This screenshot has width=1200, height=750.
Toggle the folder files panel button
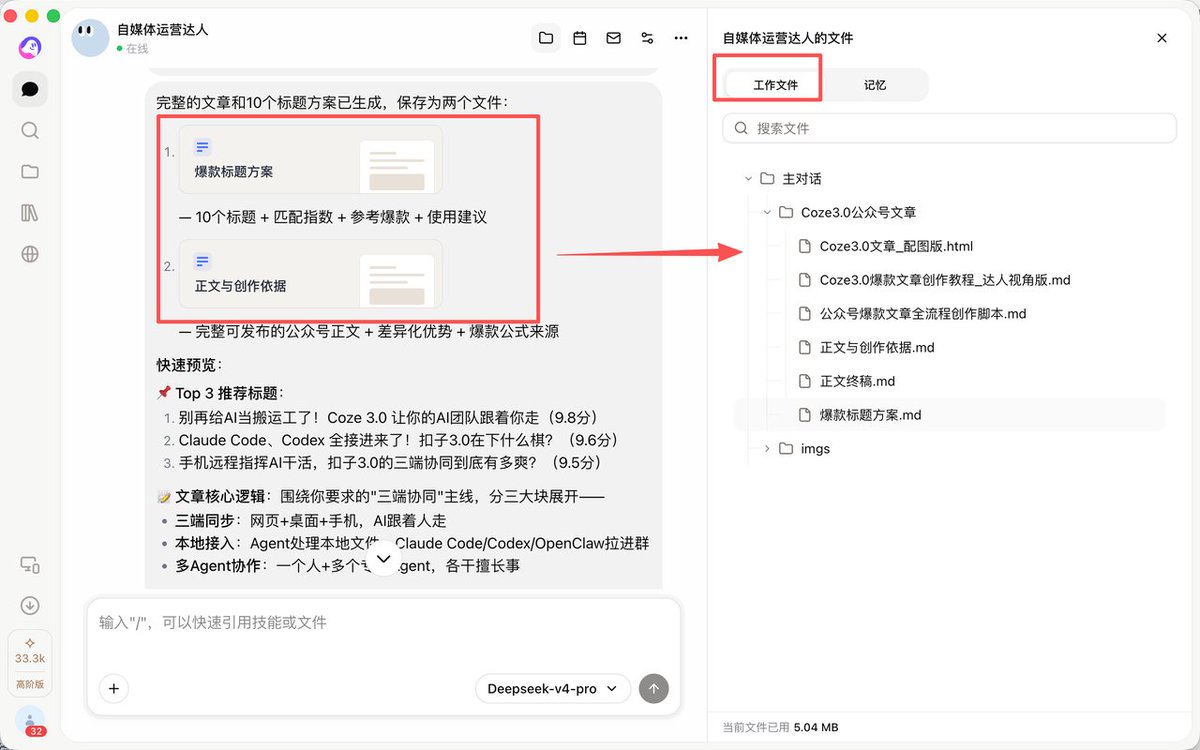click(546, 38)
